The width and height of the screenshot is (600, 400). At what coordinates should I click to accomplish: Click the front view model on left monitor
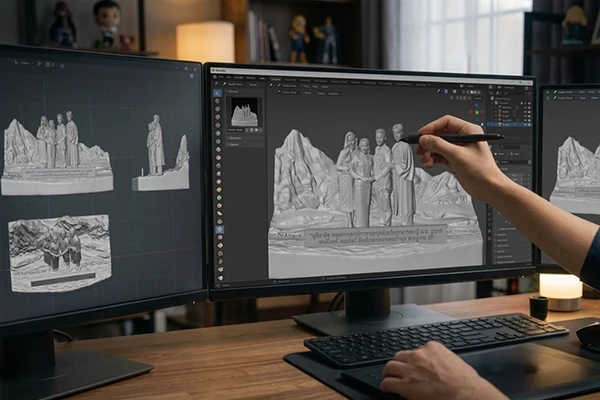pyautogui.click(x=57, y=153)
